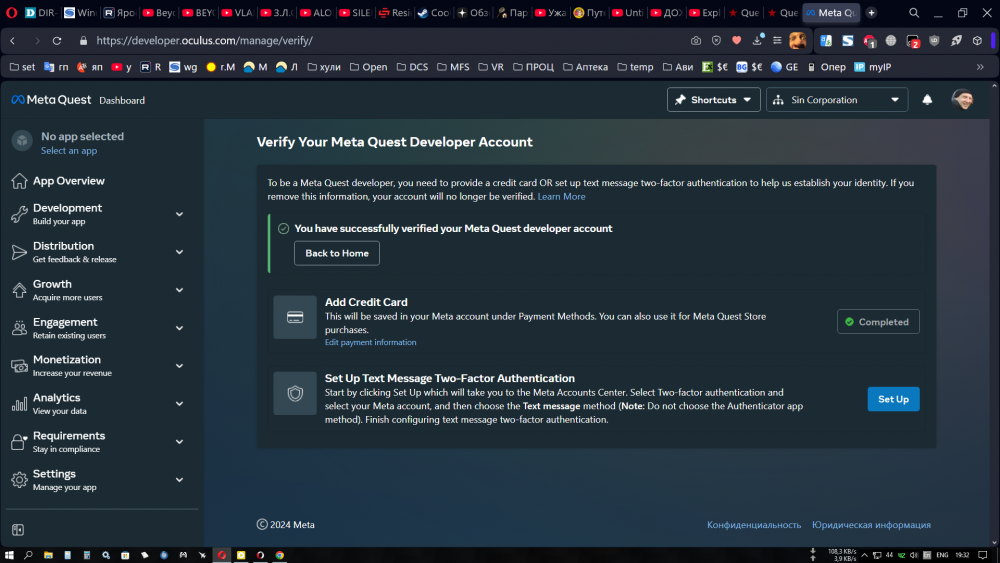Click the two-factor shield icon
Viewport: 1000px width, 563px height.
pos(295,393)
